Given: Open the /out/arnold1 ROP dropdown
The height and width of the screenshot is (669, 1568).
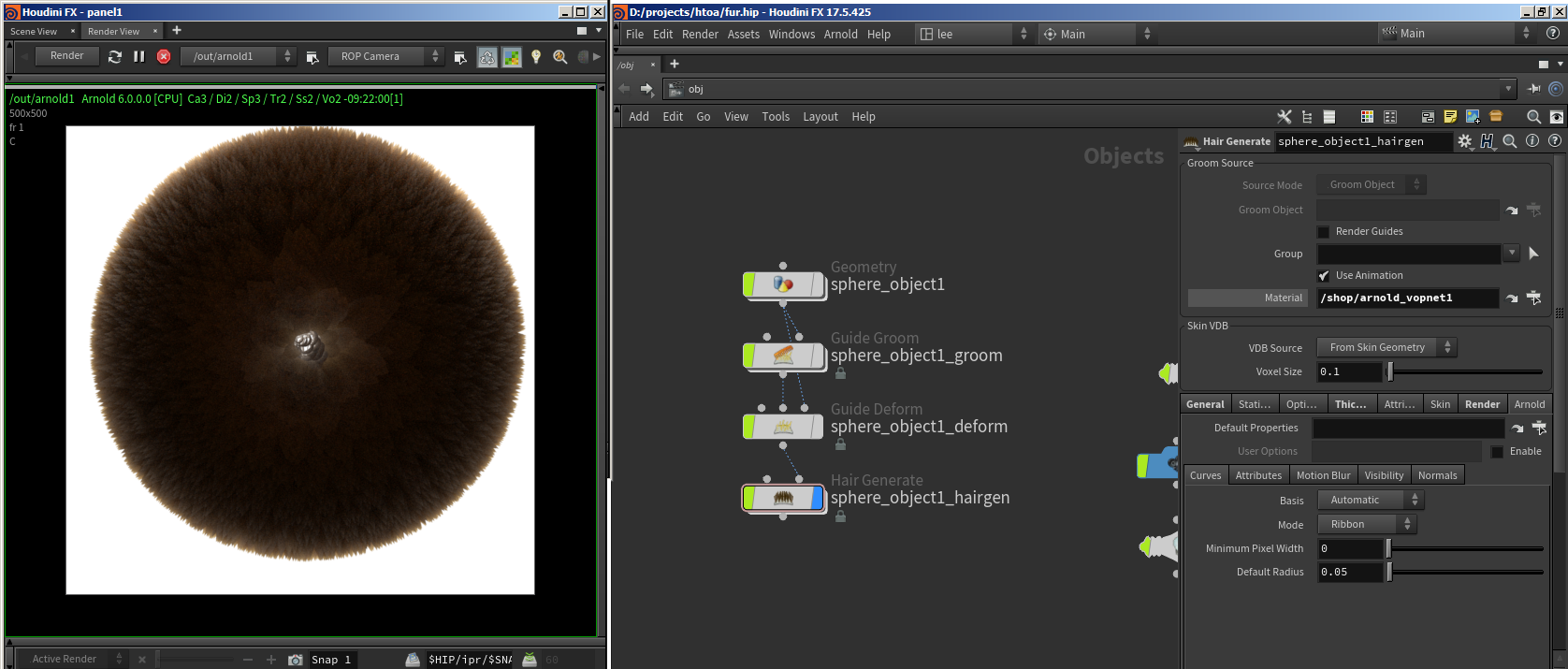Looking at the screenshot, I should pyautogui.click(x=238, y=56).
